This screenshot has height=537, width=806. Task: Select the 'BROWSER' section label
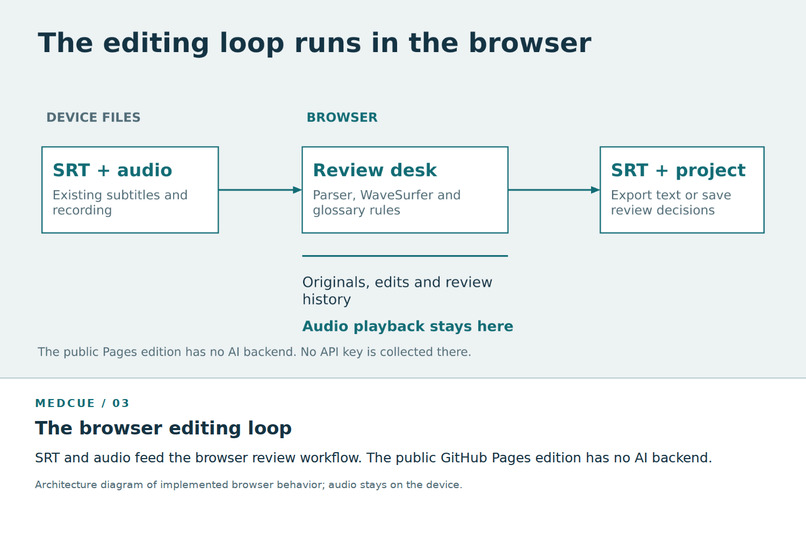(342, 117)
